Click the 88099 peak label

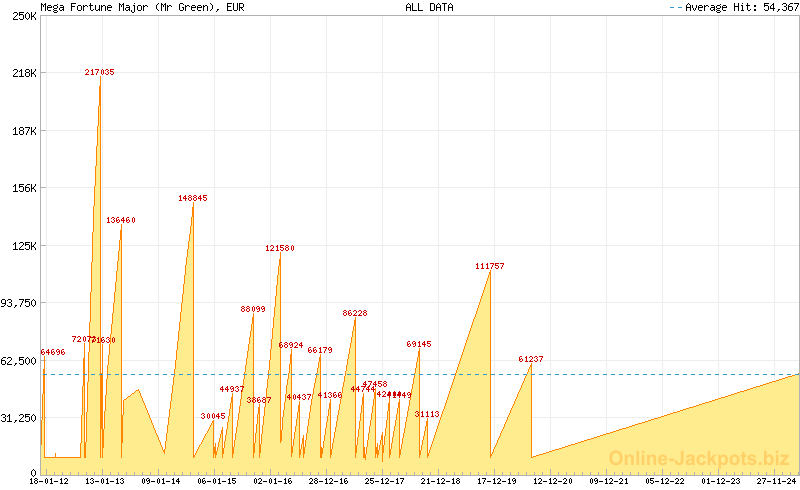click(253, 309)
